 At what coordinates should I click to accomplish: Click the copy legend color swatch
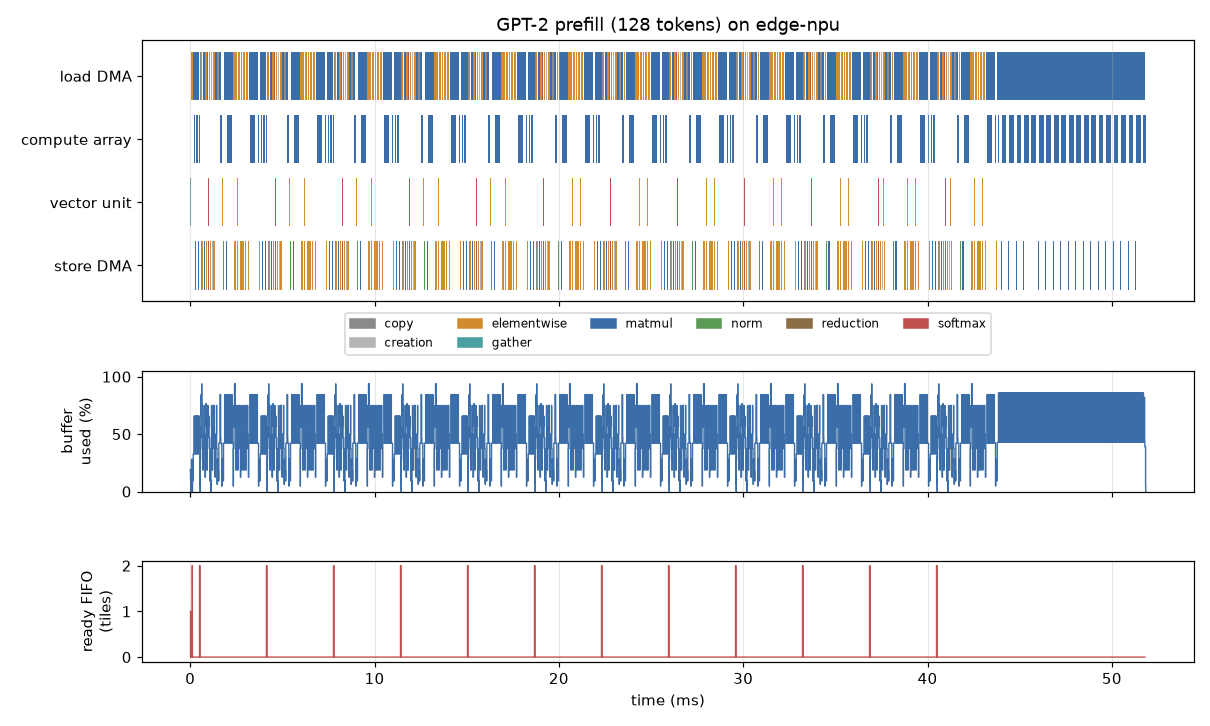(x=361, y=323)
